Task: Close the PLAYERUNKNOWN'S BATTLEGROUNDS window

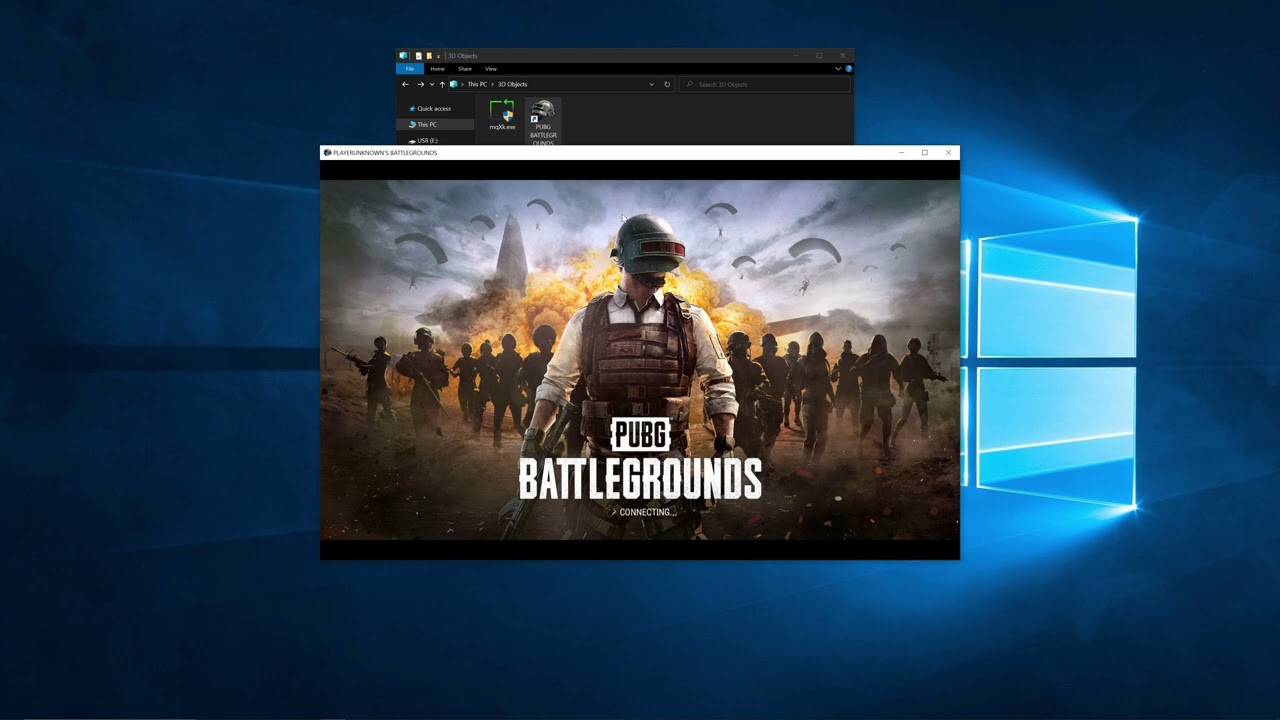Action: pos(948,153)
